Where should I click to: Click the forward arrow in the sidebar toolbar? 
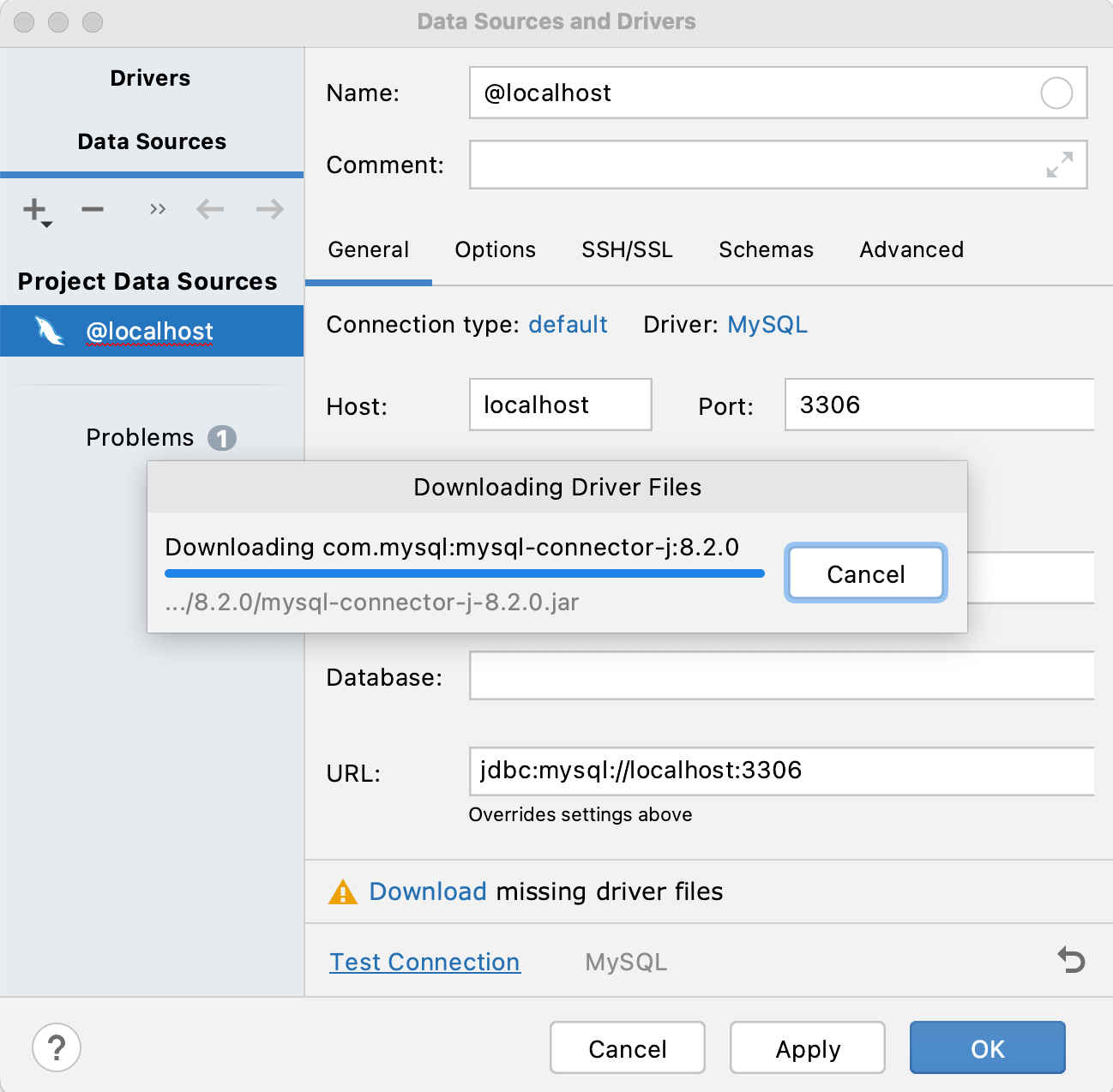point(270,209)
